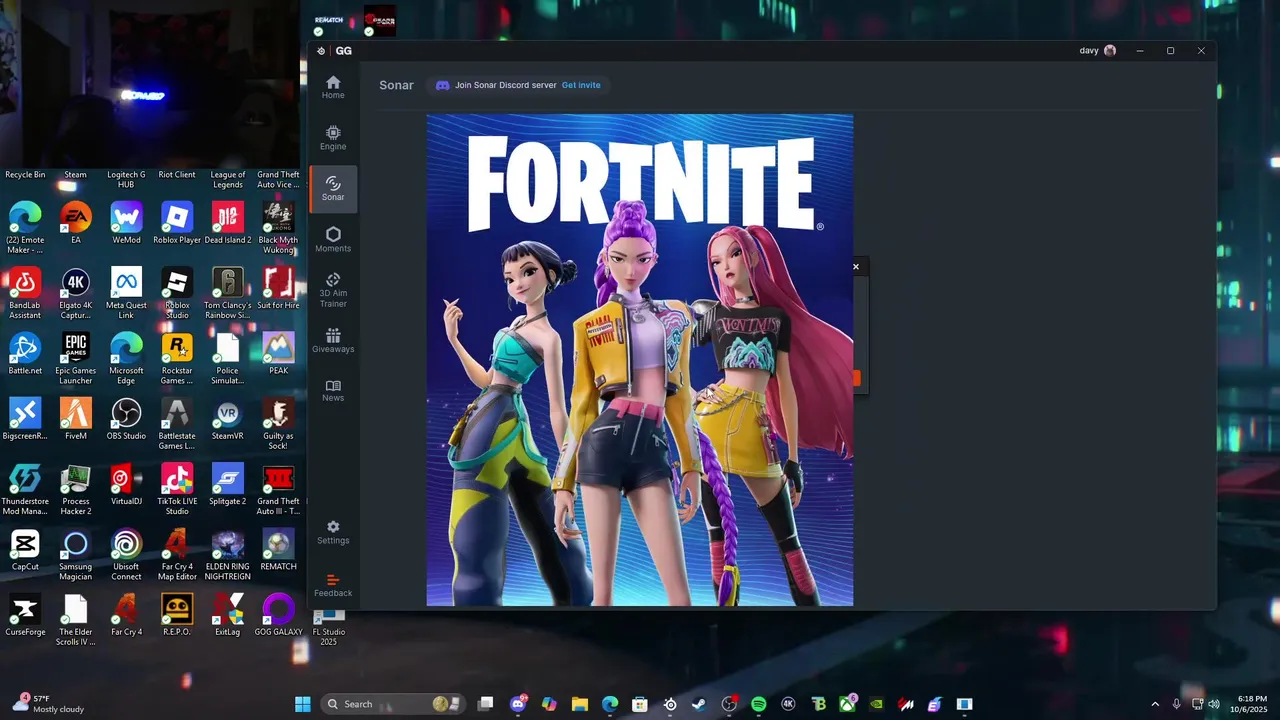Open the Xbox app from the taskbar
1280x720 pixels.
point(848,704)
